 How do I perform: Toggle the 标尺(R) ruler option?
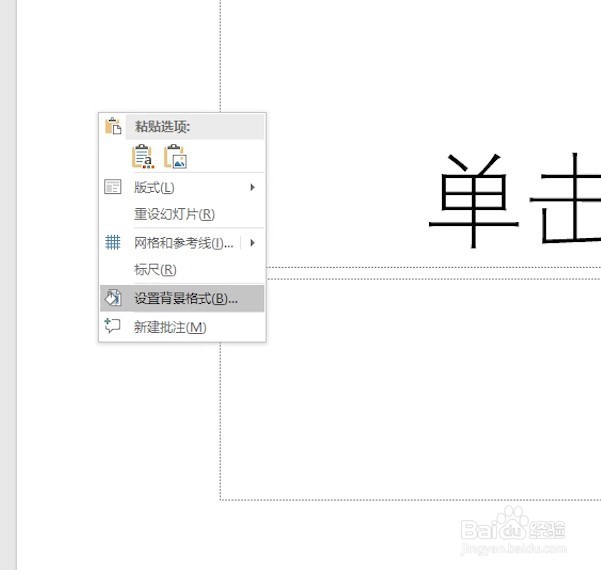pos(182,269)
